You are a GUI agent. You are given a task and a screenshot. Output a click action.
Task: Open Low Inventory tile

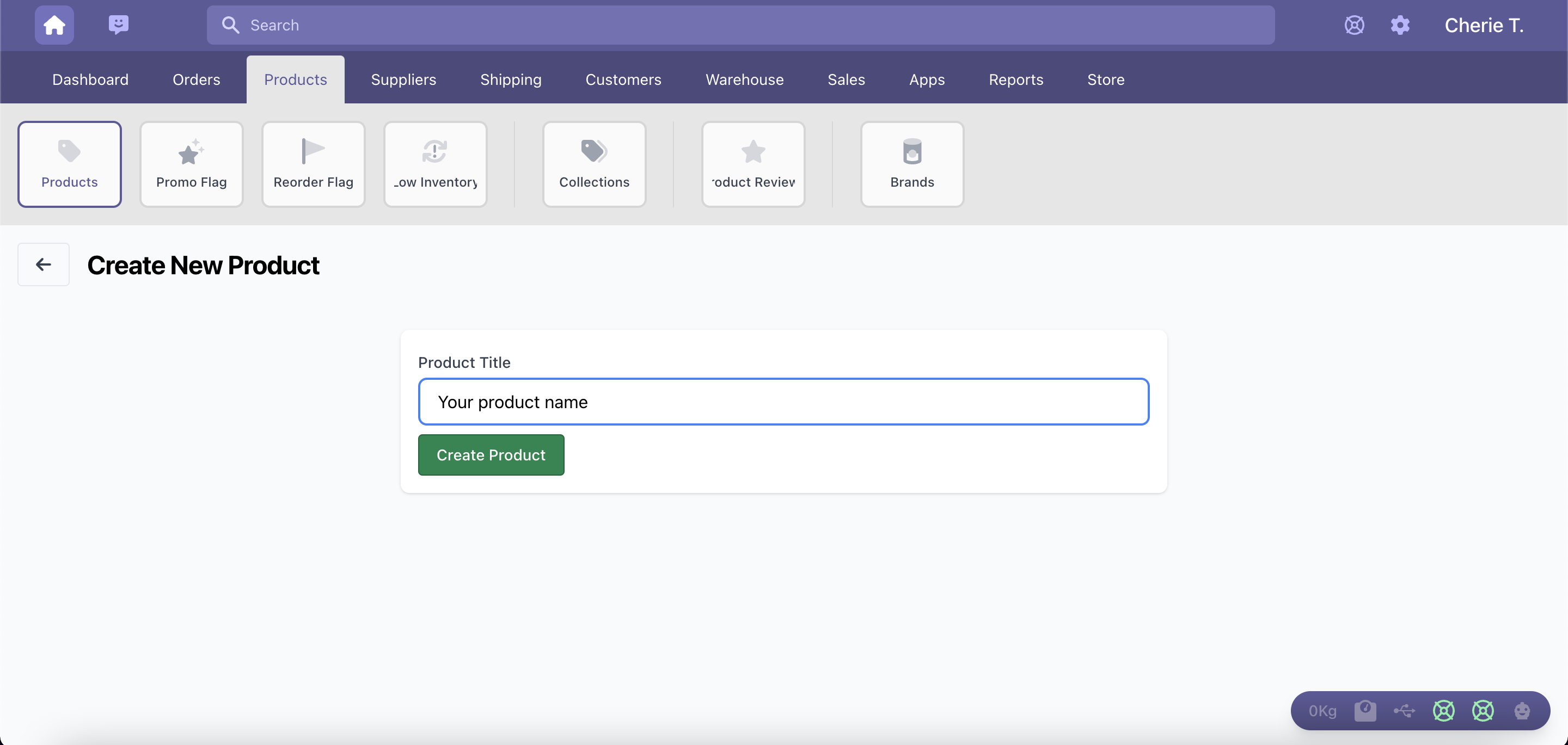435,164
